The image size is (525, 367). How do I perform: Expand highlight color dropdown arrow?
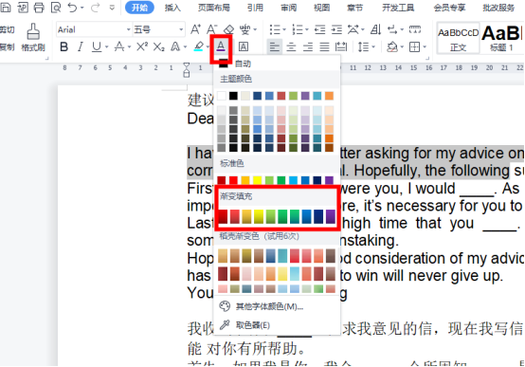click(x=208, y=47)
